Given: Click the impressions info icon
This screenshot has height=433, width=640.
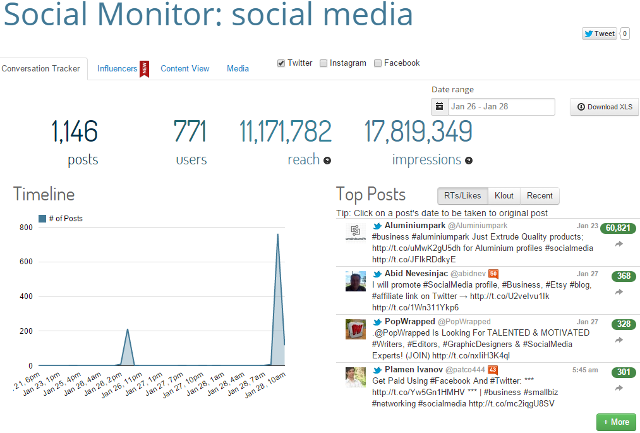Looking at the screenshot, I should click(469, 160).
